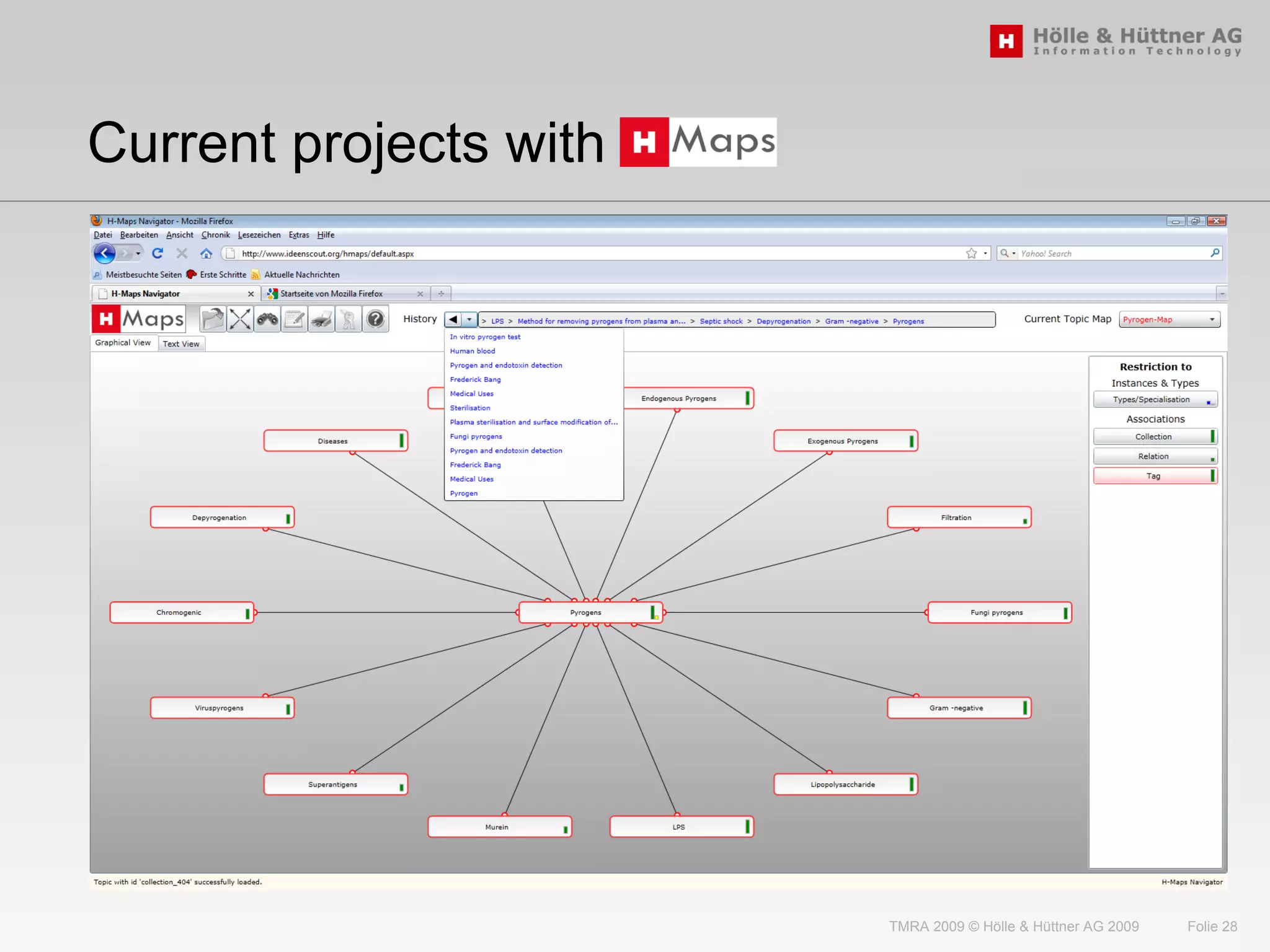Open the Ansicht menu
This screenshot has height=952, width=1270.
pyautogui.click(x=180, y=235)
